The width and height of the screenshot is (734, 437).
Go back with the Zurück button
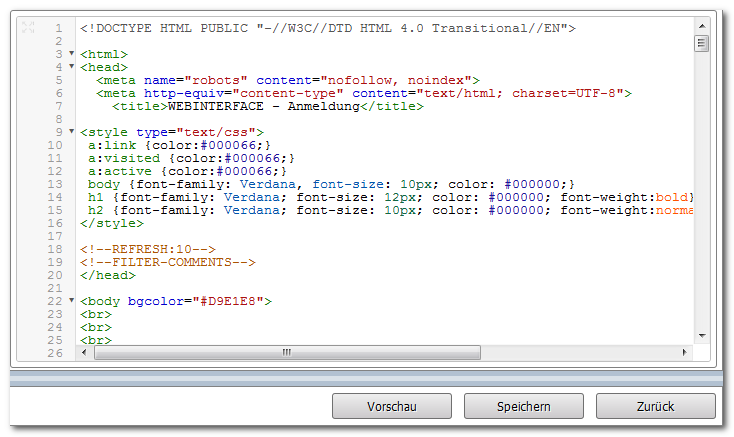655,406
